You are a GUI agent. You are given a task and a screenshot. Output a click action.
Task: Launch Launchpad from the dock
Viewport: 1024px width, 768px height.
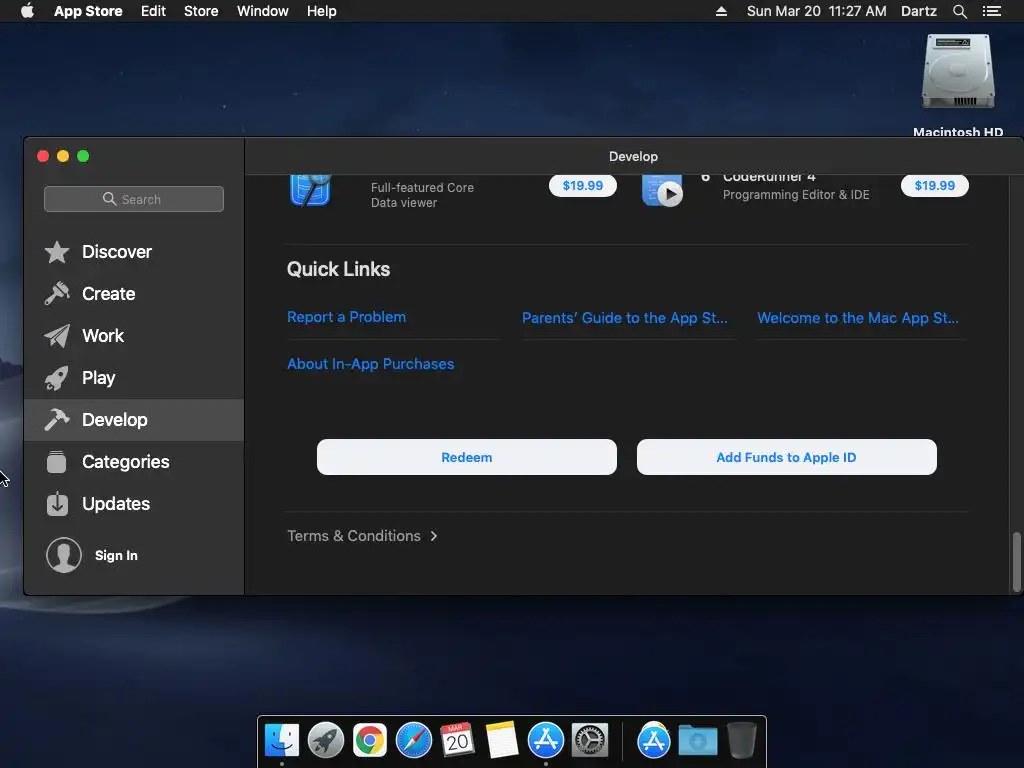pyautogui.click(x=326, y=741)
